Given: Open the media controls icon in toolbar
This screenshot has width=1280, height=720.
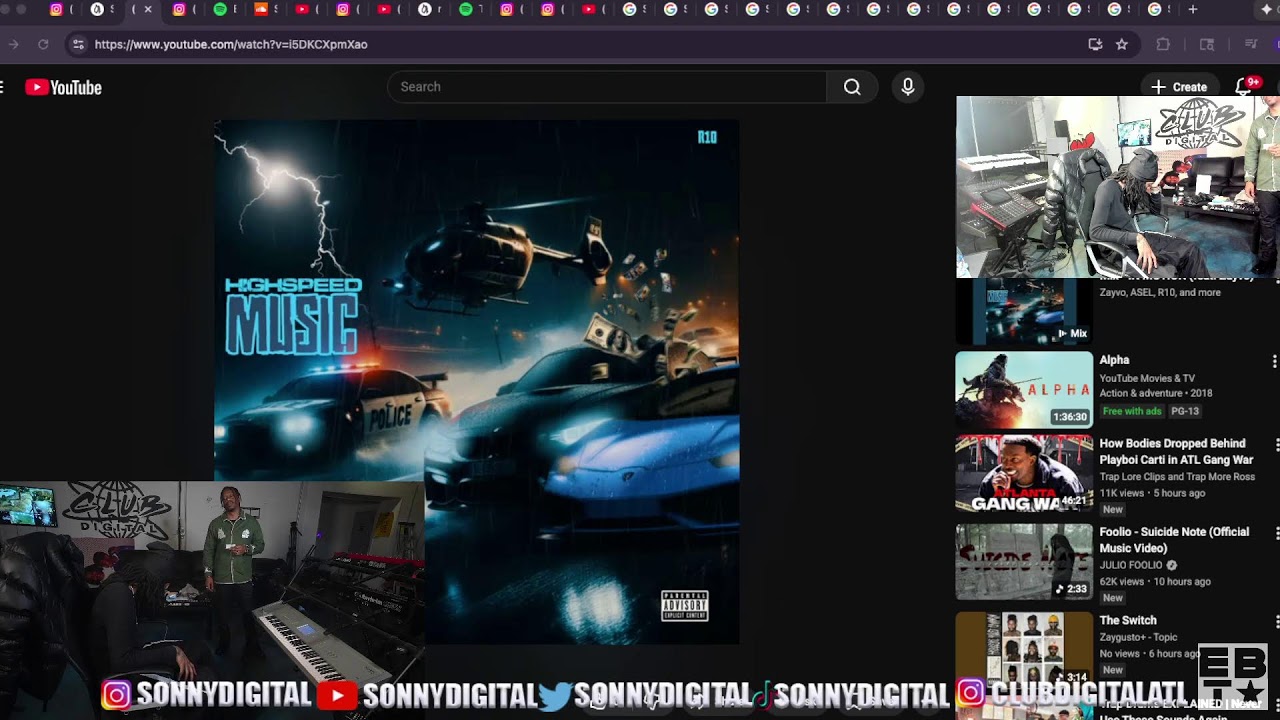Looking at the screenshot, I should tap(1251, 44).
